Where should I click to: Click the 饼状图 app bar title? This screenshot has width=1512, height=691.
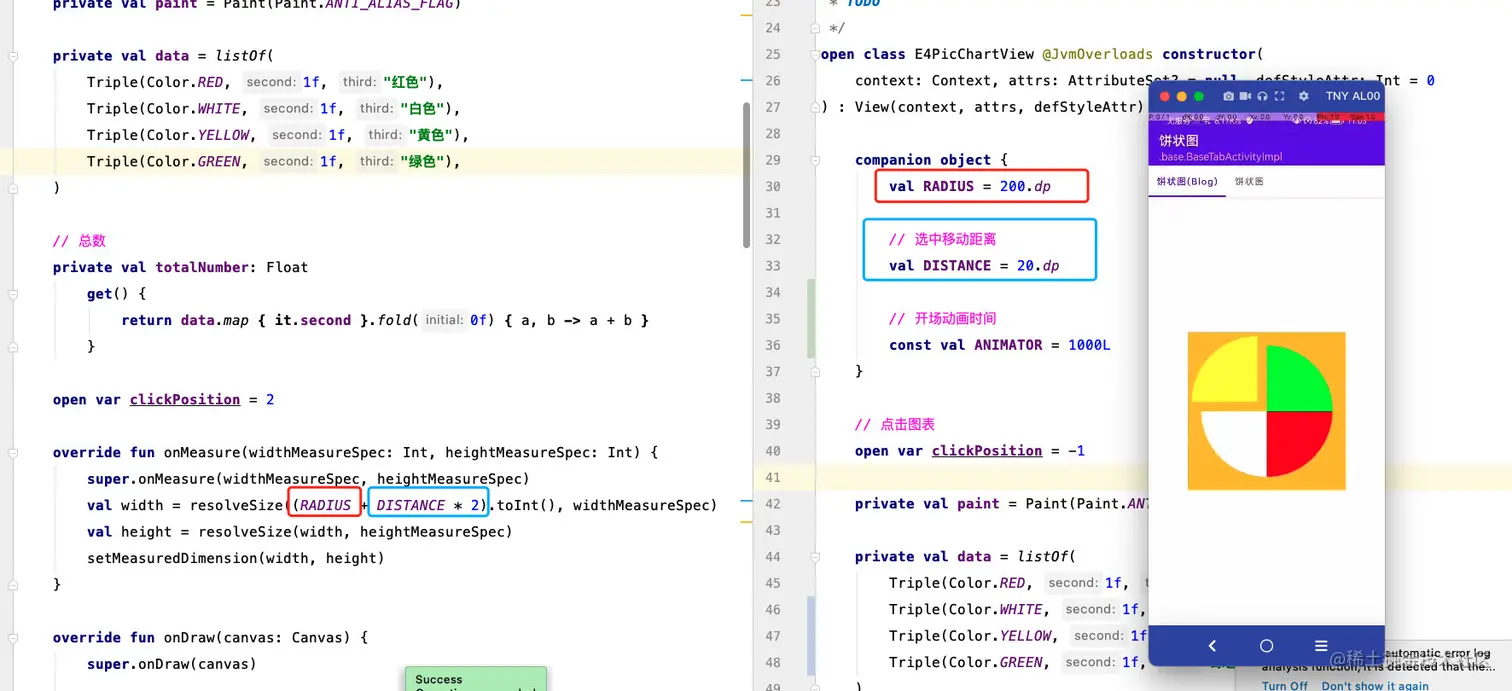tap(1179, 141)
